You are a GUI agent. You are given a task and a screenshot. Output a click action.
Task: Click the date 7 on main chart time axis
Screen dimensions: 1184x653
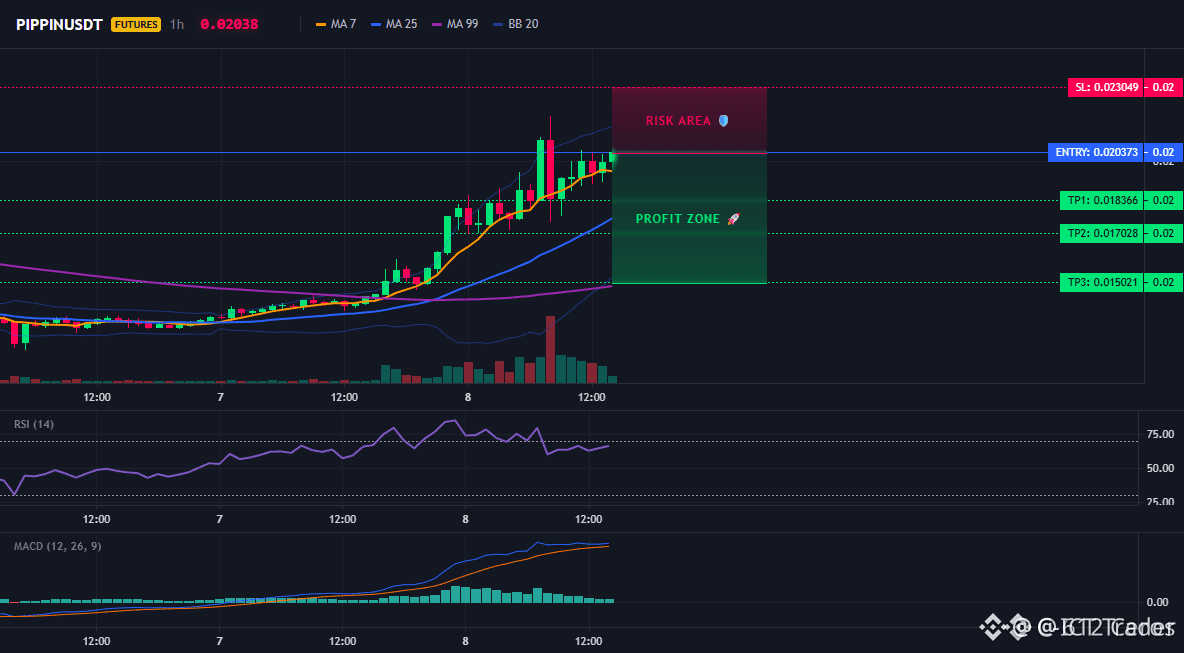[x=220, y=397]
